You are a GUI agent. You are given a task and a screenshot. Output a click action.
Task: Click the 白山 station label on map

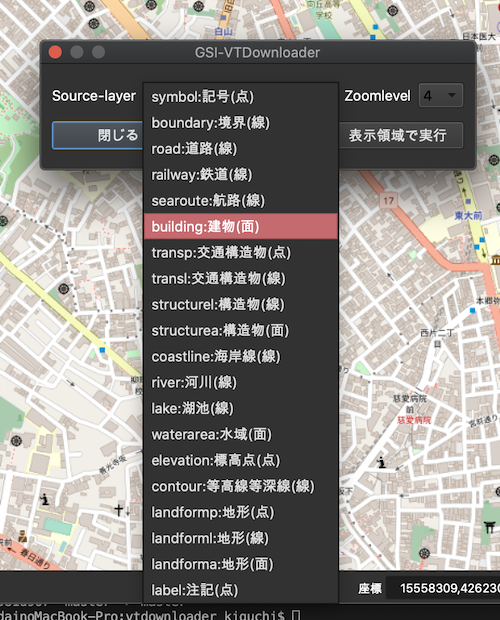click(223, 31)
